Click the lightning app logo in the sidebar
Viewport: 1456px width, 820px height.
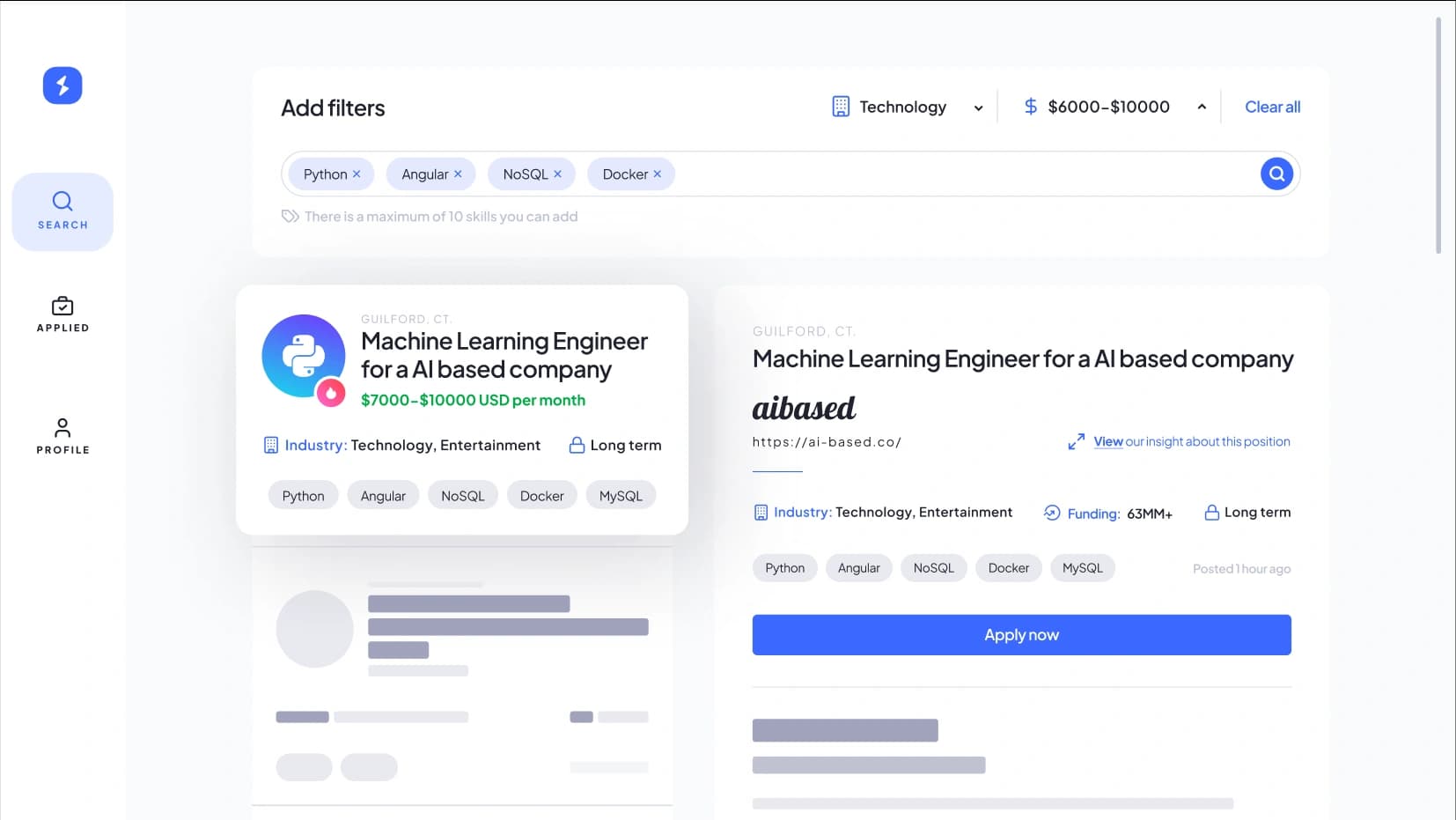62,85
